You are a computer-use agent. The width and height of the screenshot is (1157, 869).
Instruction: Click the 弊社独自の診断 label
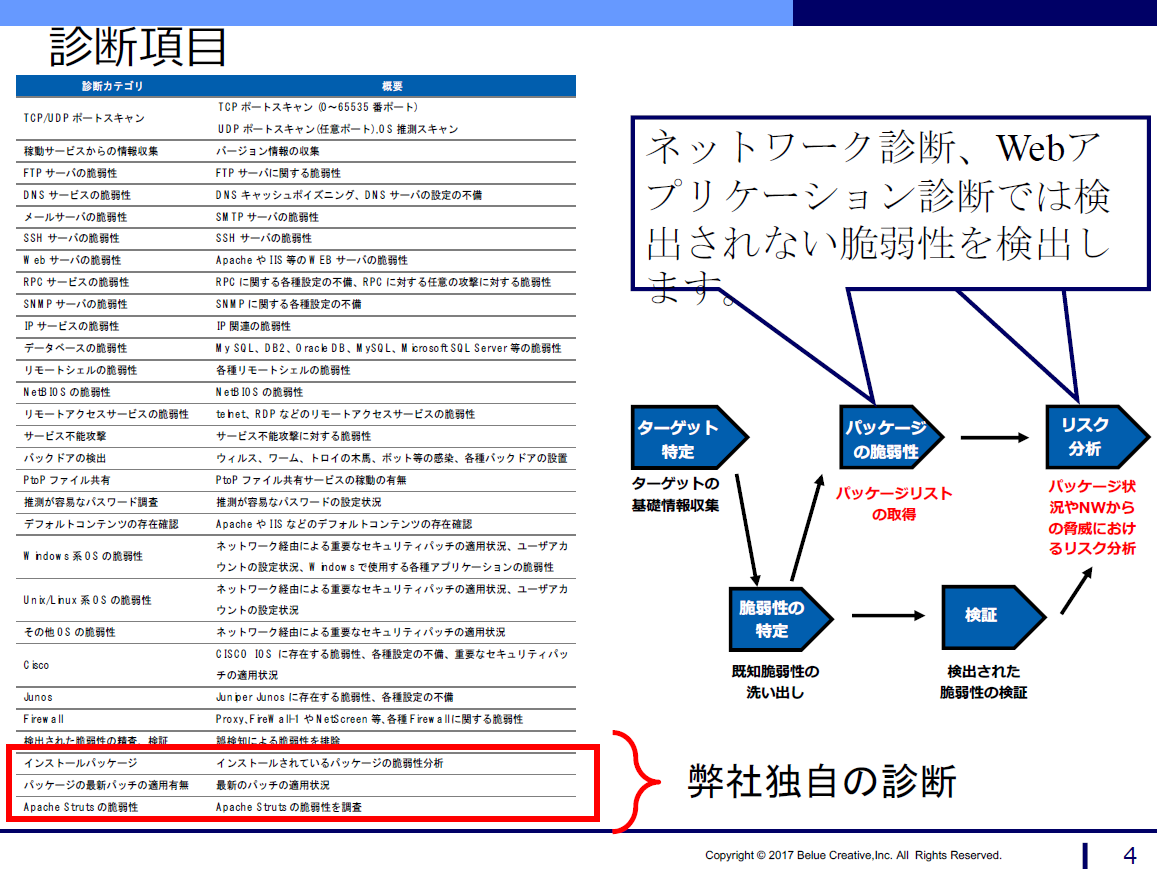click(x=821, y=781)
